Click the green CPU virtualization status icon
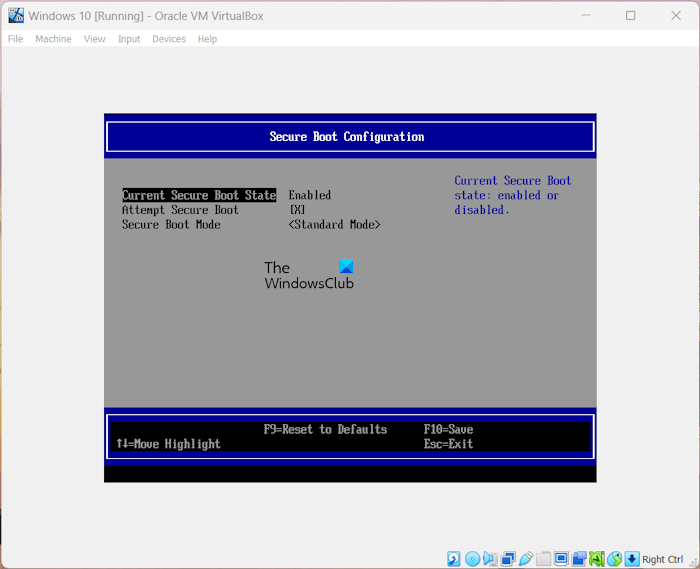 (596, 559)
